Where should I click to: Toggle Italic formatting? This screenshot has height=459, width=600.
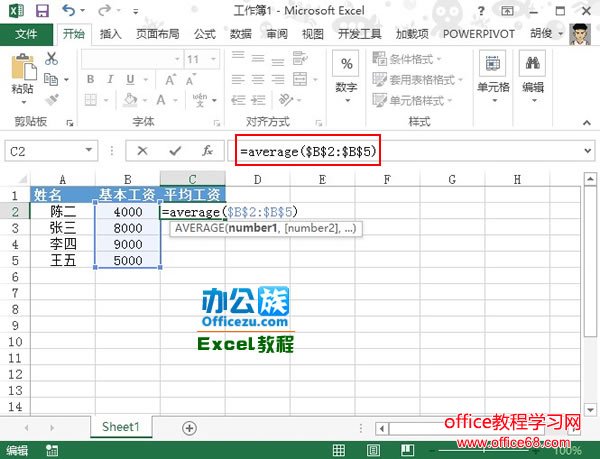tap(110, 79)
